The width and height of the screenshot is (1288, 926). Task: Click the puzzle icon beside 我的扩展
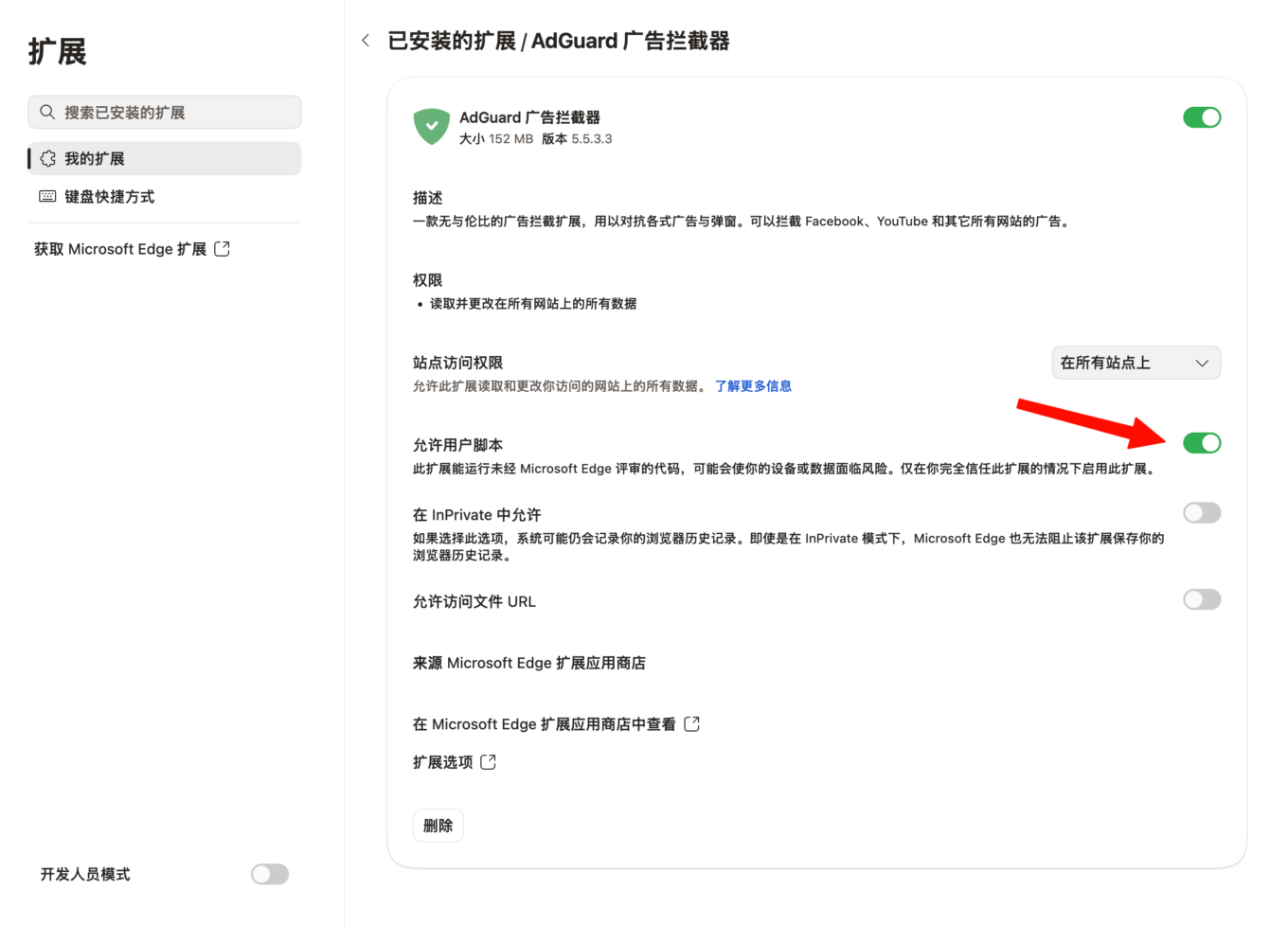[x=48, y=159]
